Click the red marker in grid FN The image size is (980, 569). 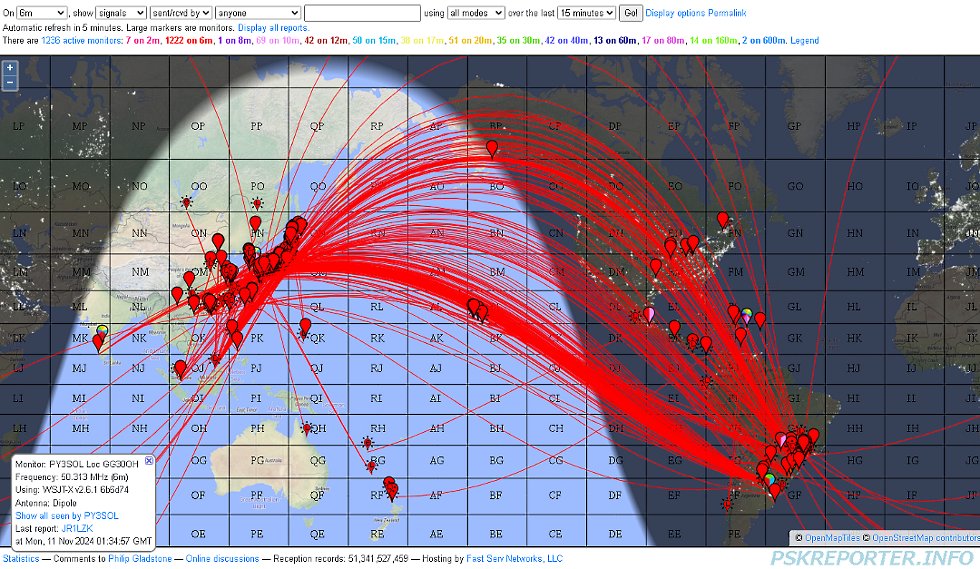[x=722, y=220]
